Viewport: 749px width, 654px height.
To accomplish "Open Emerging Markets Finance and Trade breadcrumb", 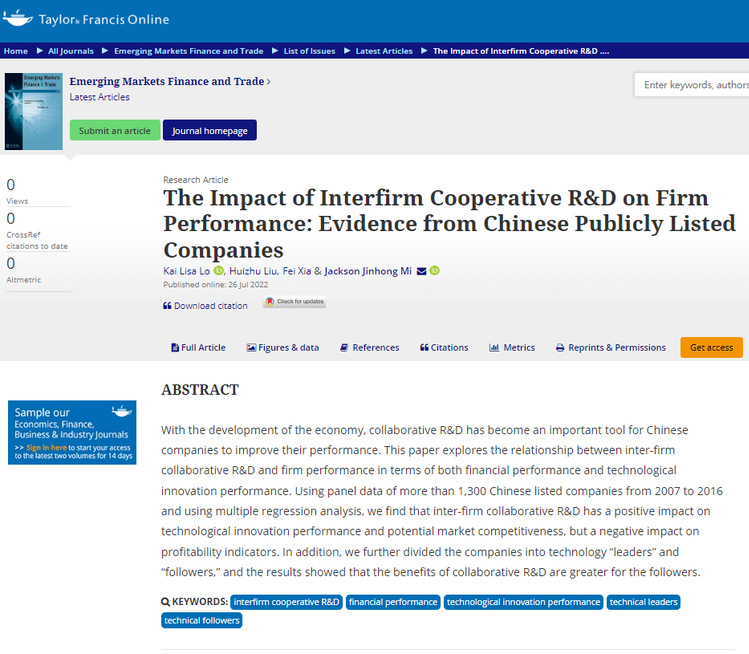I will point(189,51).
